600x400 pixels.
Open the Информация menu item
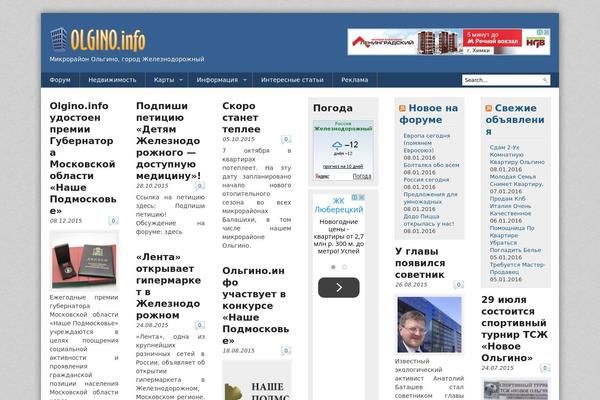tap(217, 80)
